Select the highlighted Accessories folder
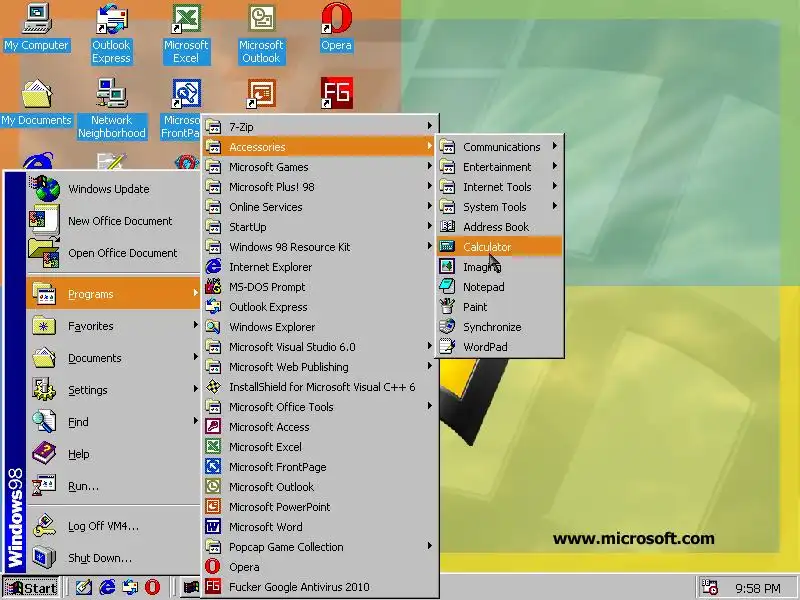This screenshot has width=800, height=600. [320, 146]
